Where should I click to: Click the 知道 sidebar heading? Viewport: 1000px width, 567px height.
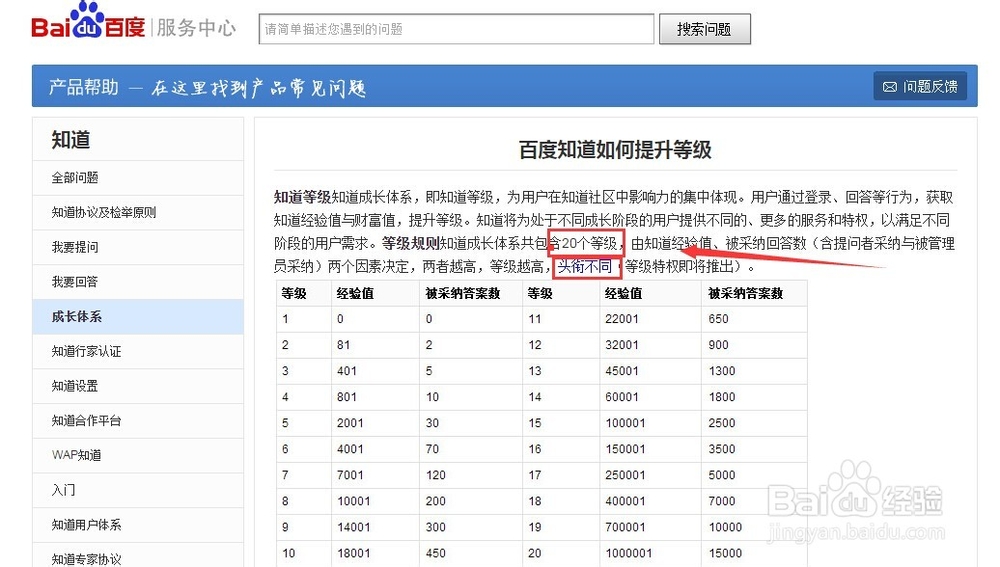click(x=71, y=140)
